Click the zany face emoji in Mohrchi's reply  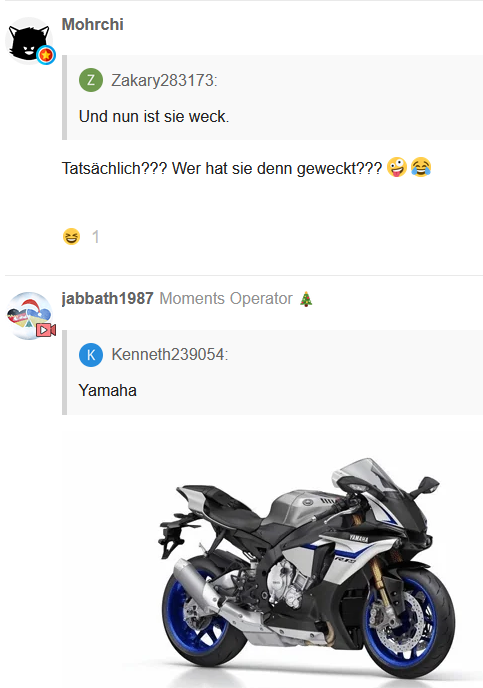point(397,168)
